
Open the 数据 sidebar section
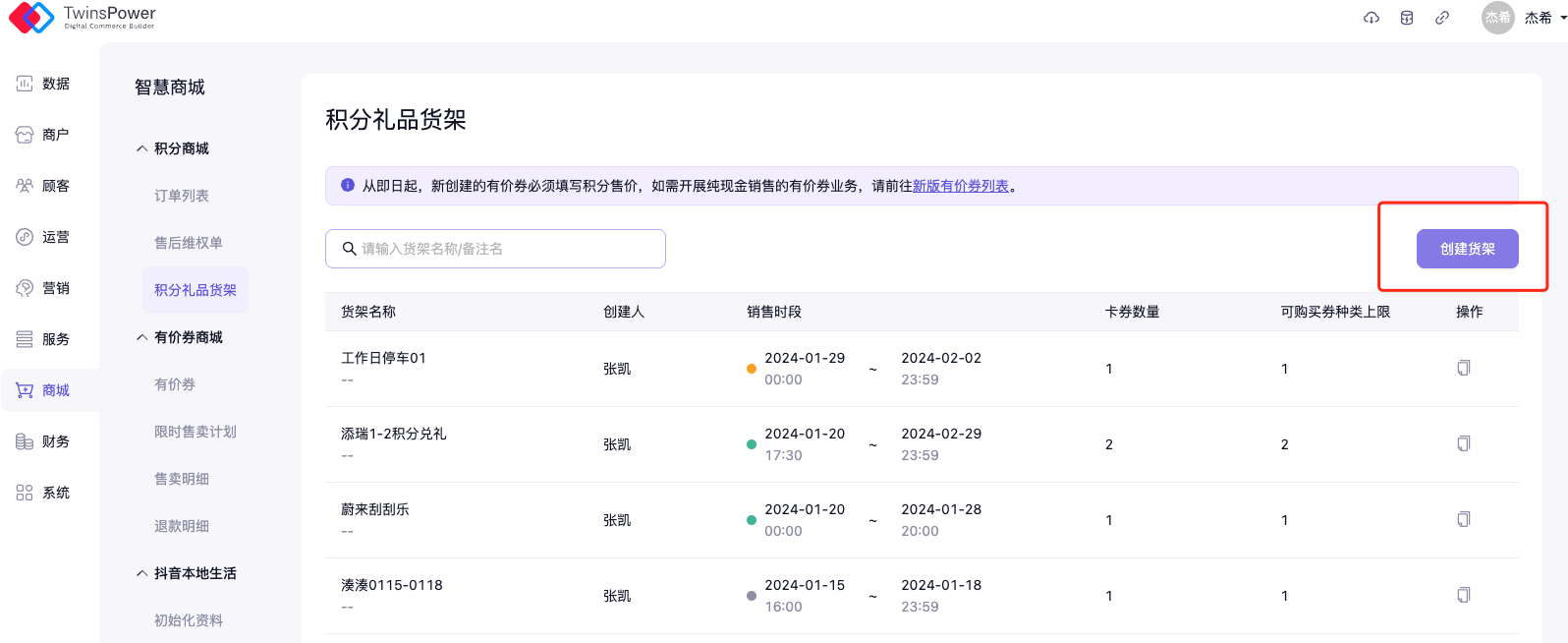click(x=44, y=84)
